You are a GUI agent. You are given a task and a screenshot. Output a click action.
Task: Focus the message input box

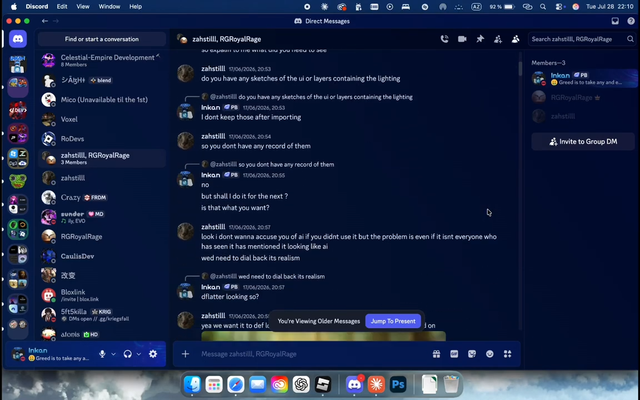[x=314, y=354]
